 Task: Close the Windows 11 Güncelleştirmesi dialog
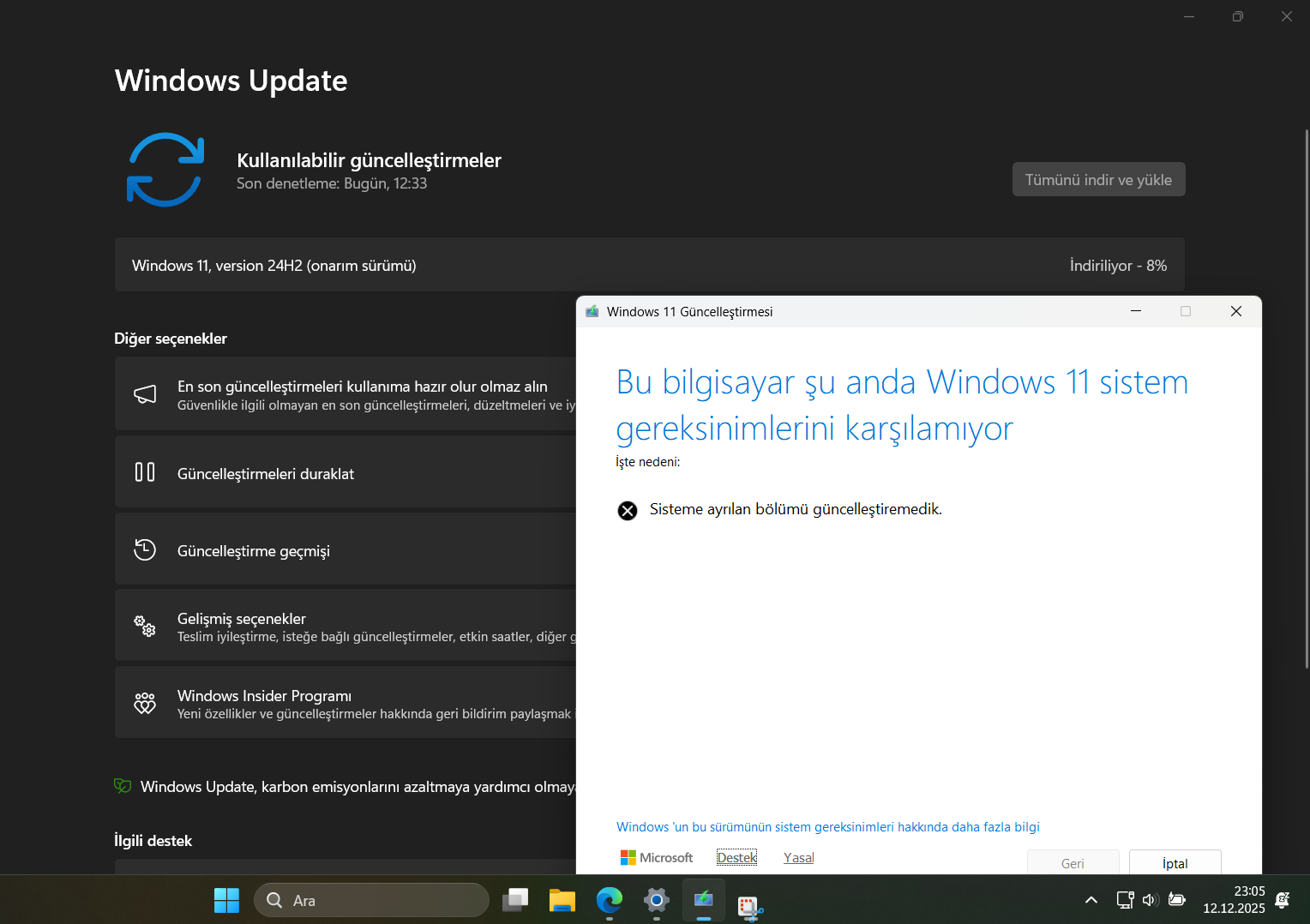pos(1236,311)
